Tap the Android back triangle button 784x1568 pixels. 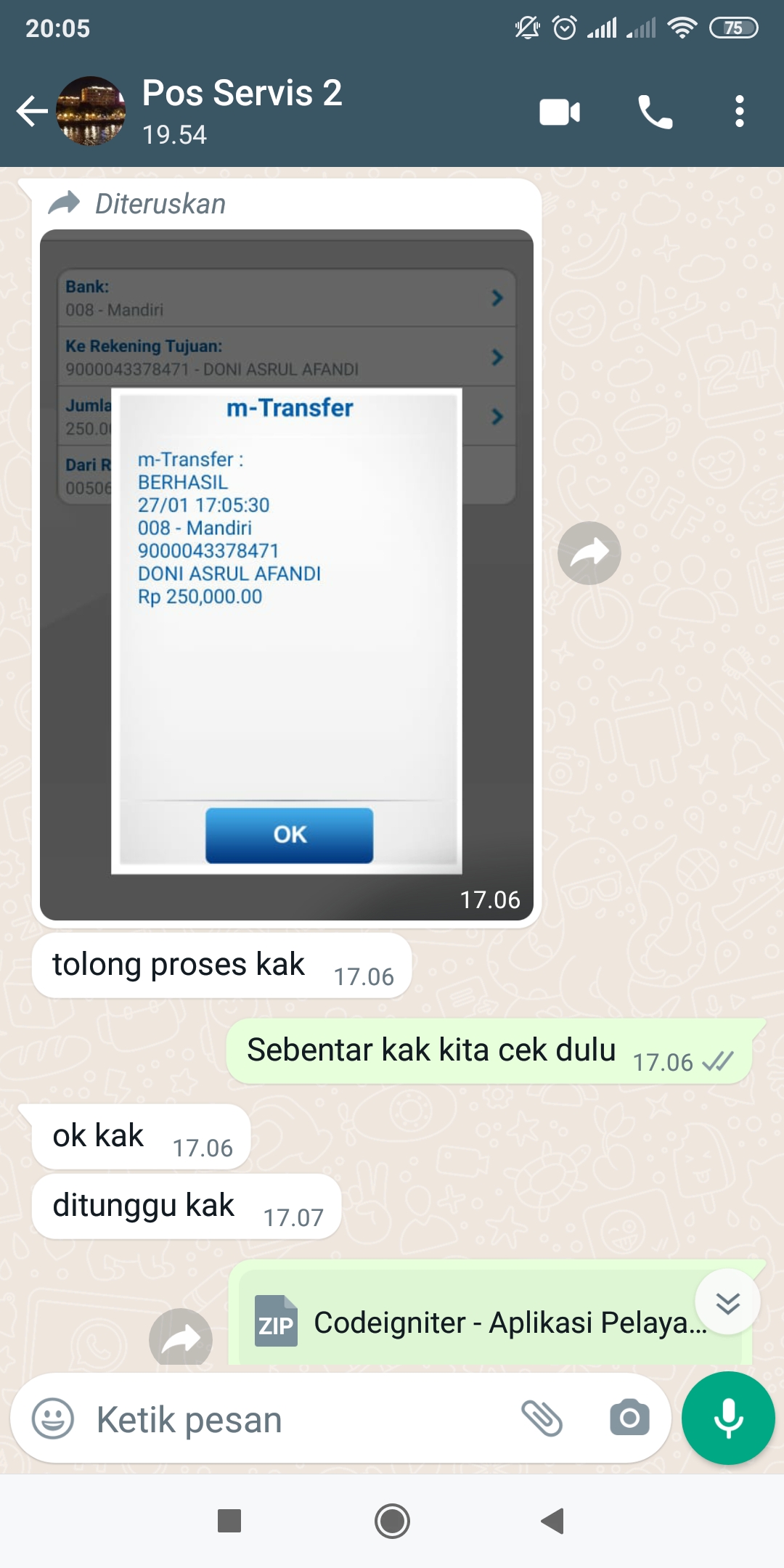(553, 1521)
